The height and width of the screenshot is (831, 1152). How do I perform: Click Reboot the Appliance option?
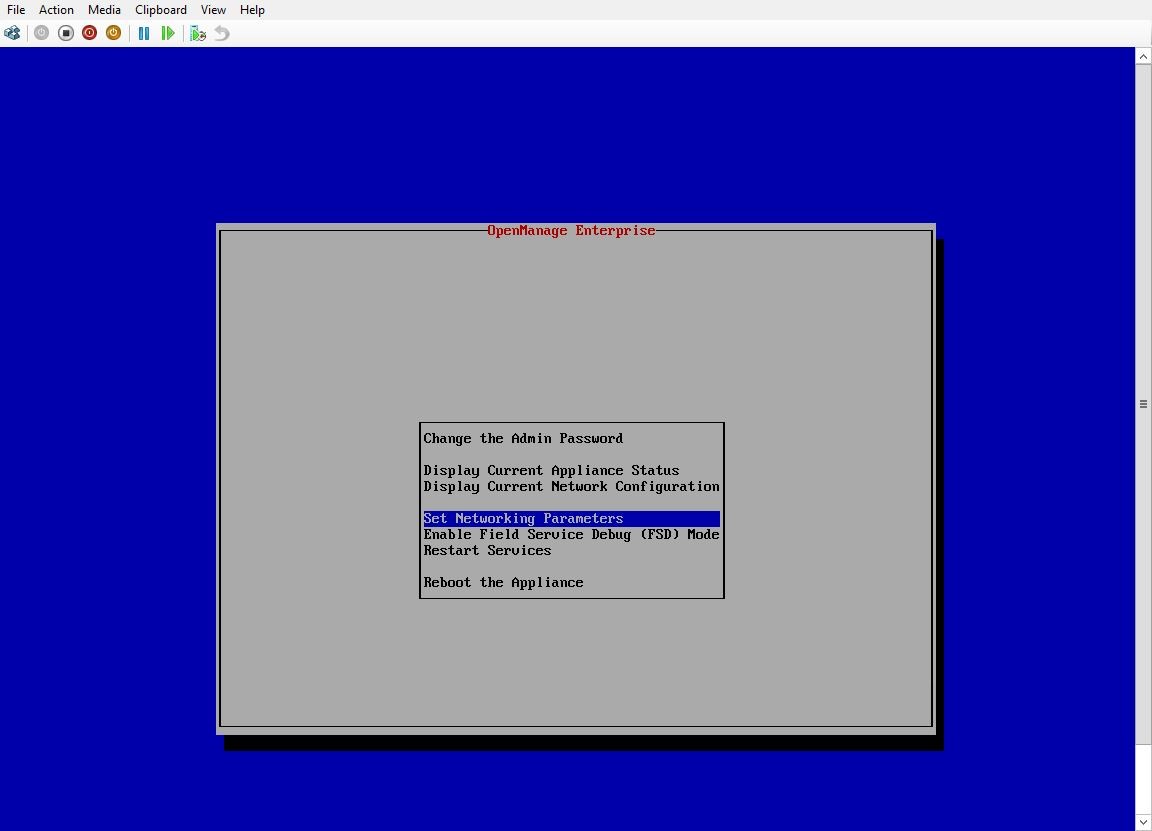pyautogui.click(x=503, y=582)
